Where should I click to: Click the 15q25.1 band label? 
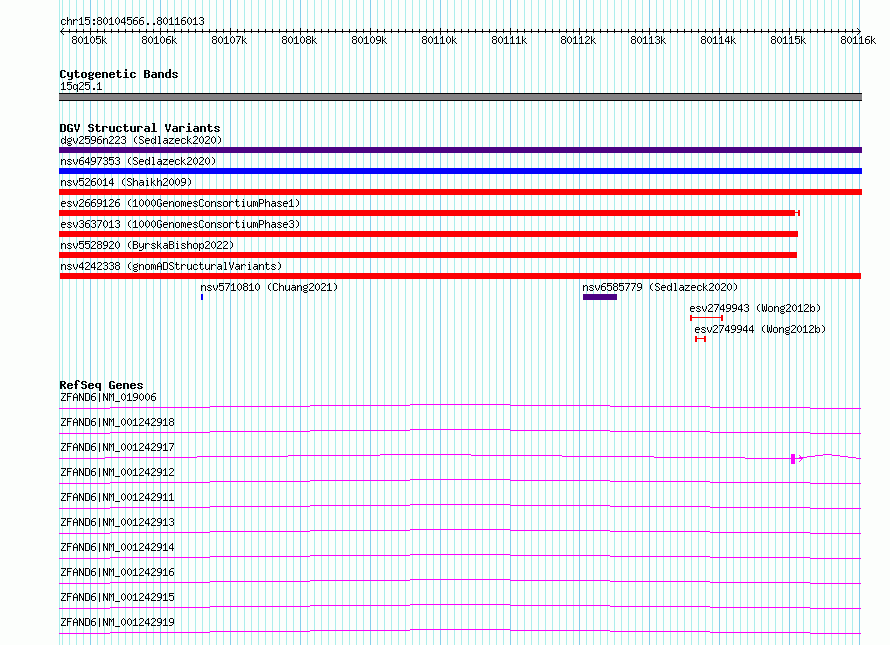81,86
